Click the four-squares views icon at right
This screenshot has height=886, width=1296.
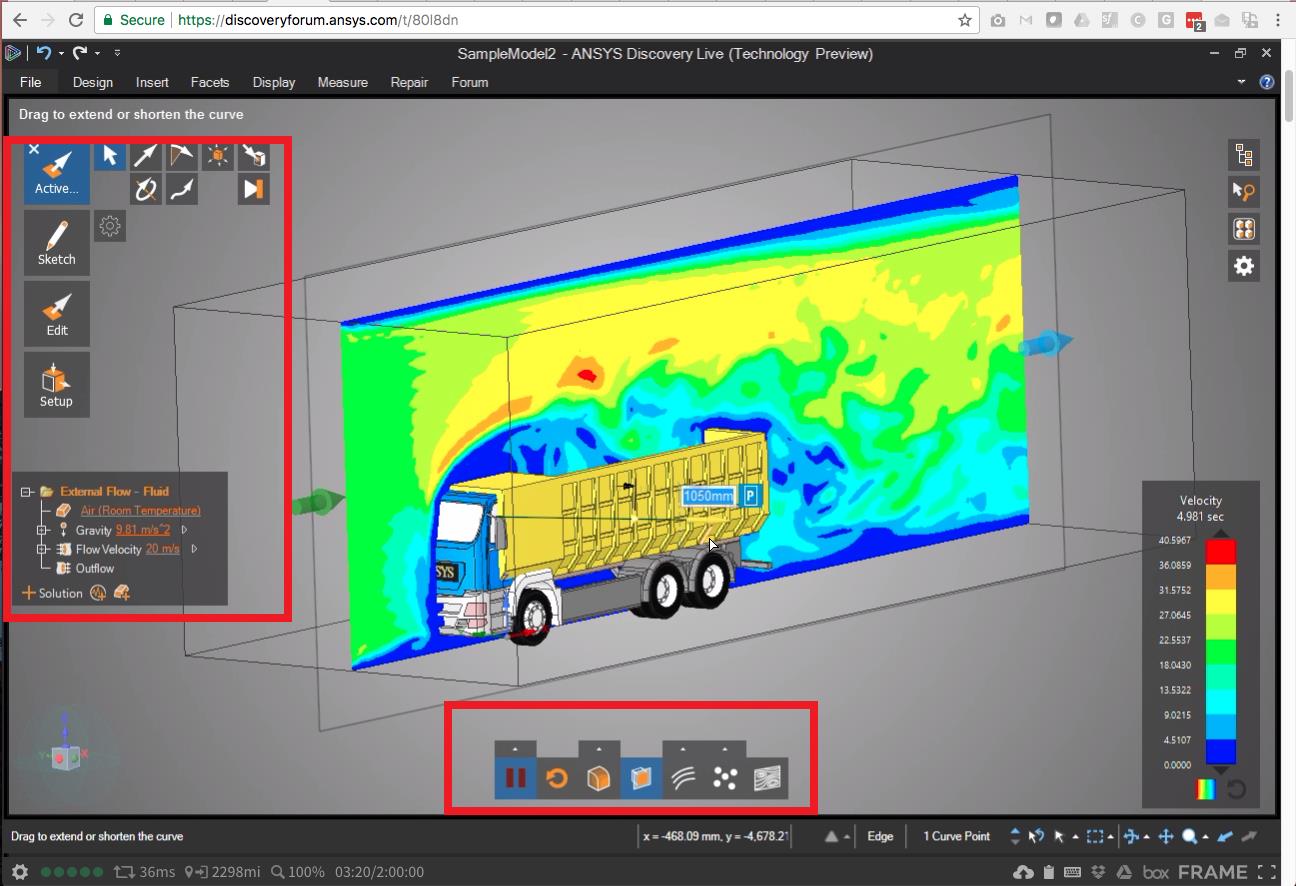coord(1244,229)
